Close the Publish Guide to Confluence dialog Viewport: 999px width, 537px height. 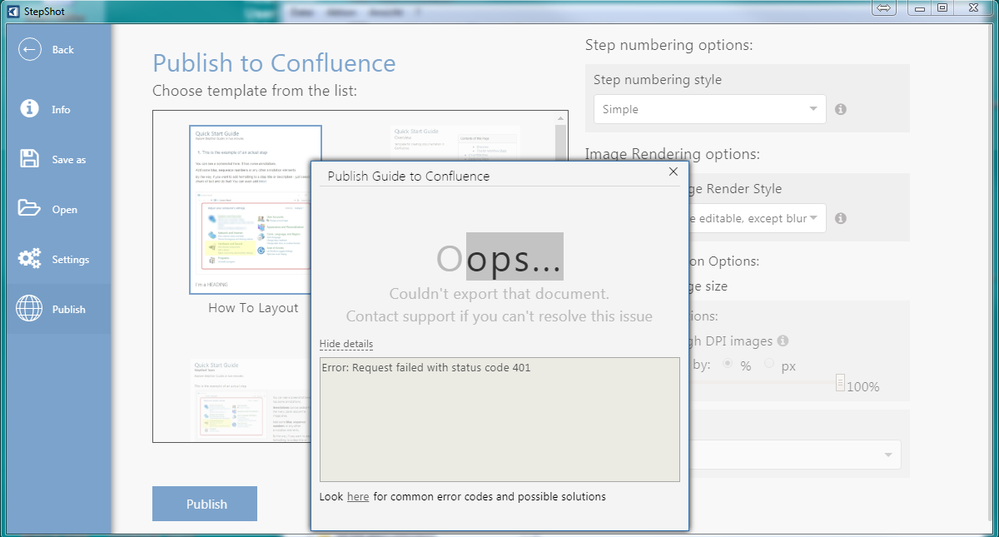[673, 171]
